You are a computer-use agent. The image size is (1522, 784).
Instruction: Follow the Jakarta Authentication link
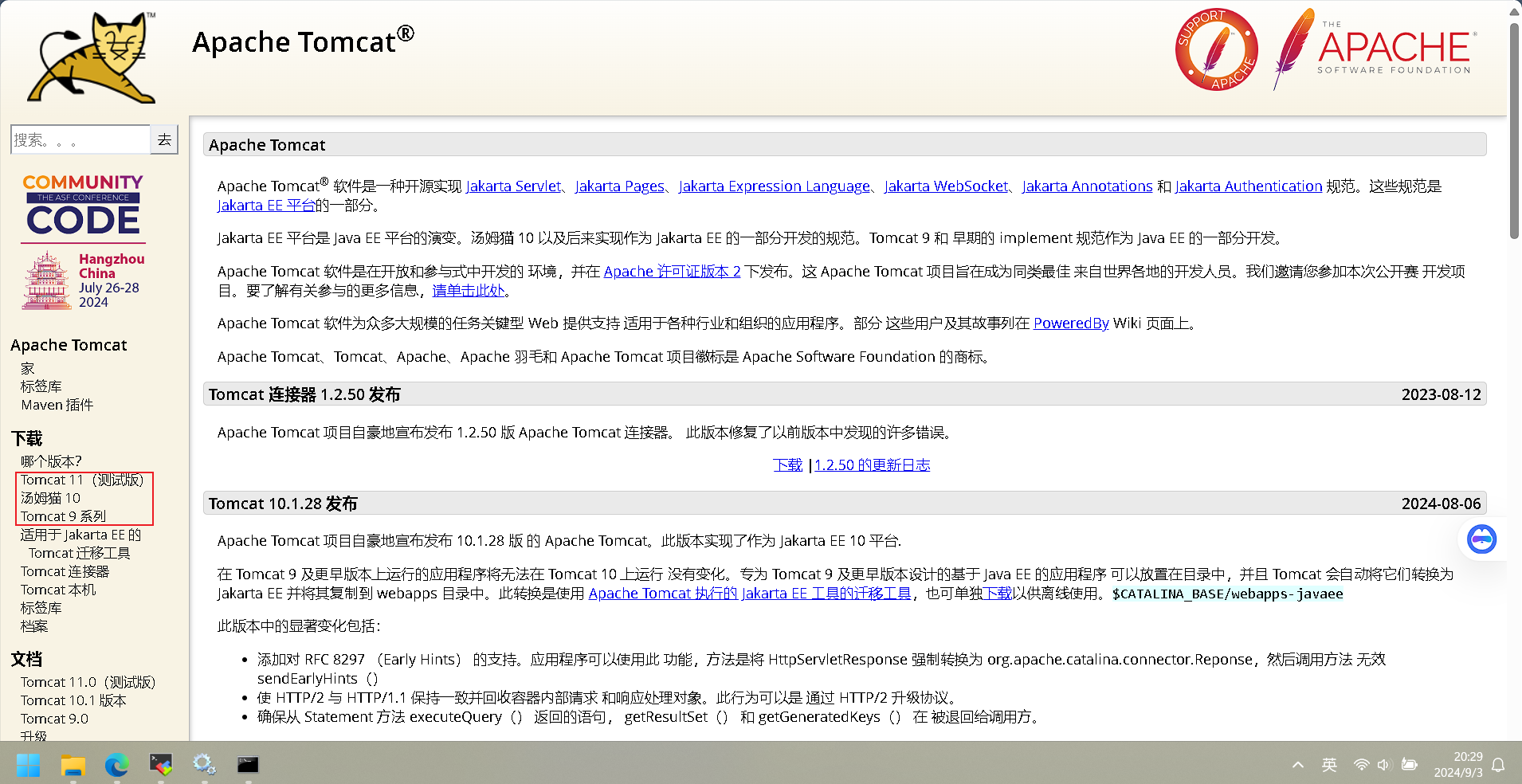click(1249, 186)
